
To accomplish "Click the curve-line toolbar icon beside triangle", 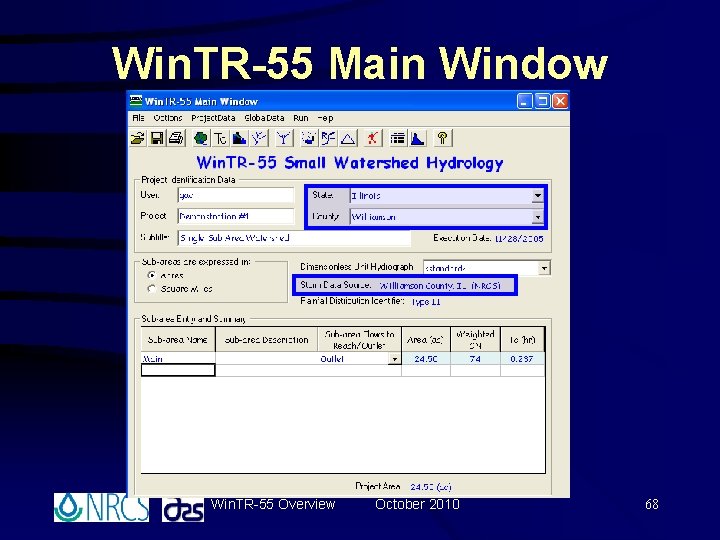I will 328,138.
